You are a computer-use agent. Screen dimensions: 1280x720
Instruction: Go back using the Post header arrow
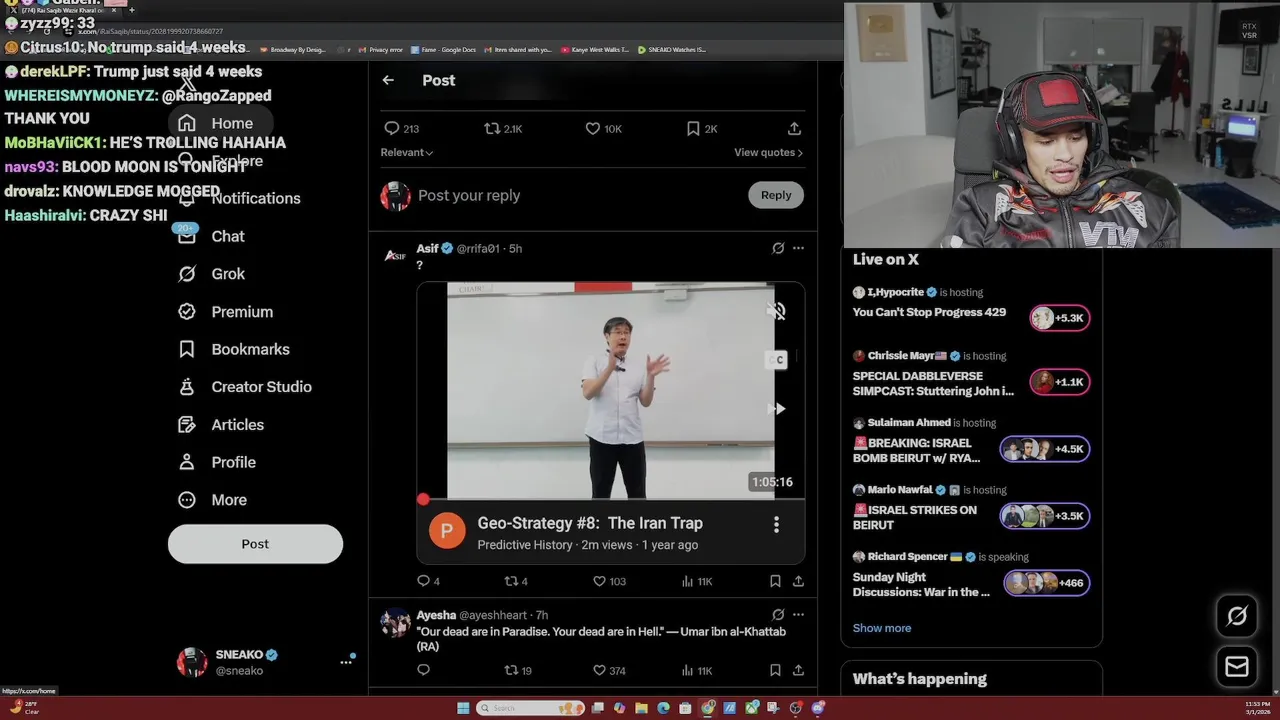[388, 80]
